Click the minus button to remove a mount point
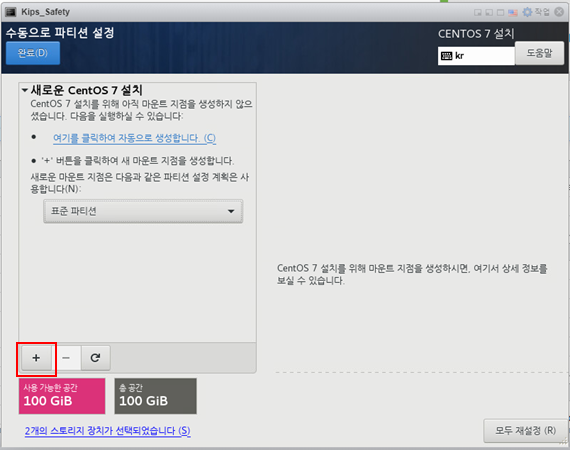 [x=66, y=358]
